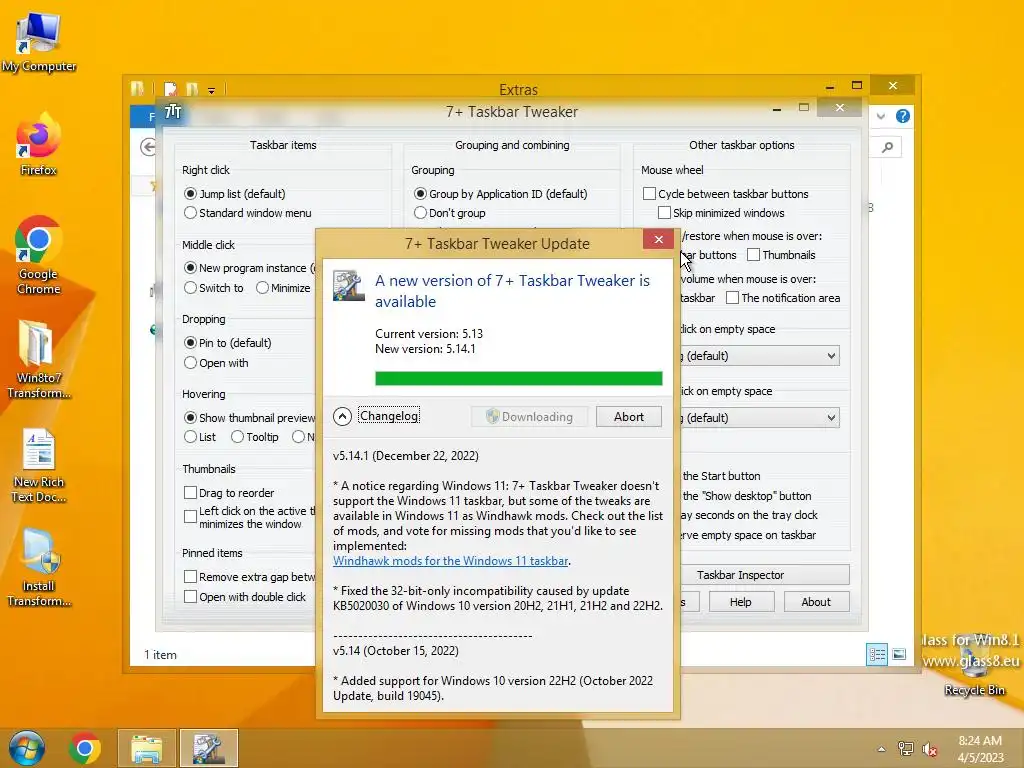
Task: Click 7+ Taskbar Tweaker taskbar button
Action: coord(208,748)
